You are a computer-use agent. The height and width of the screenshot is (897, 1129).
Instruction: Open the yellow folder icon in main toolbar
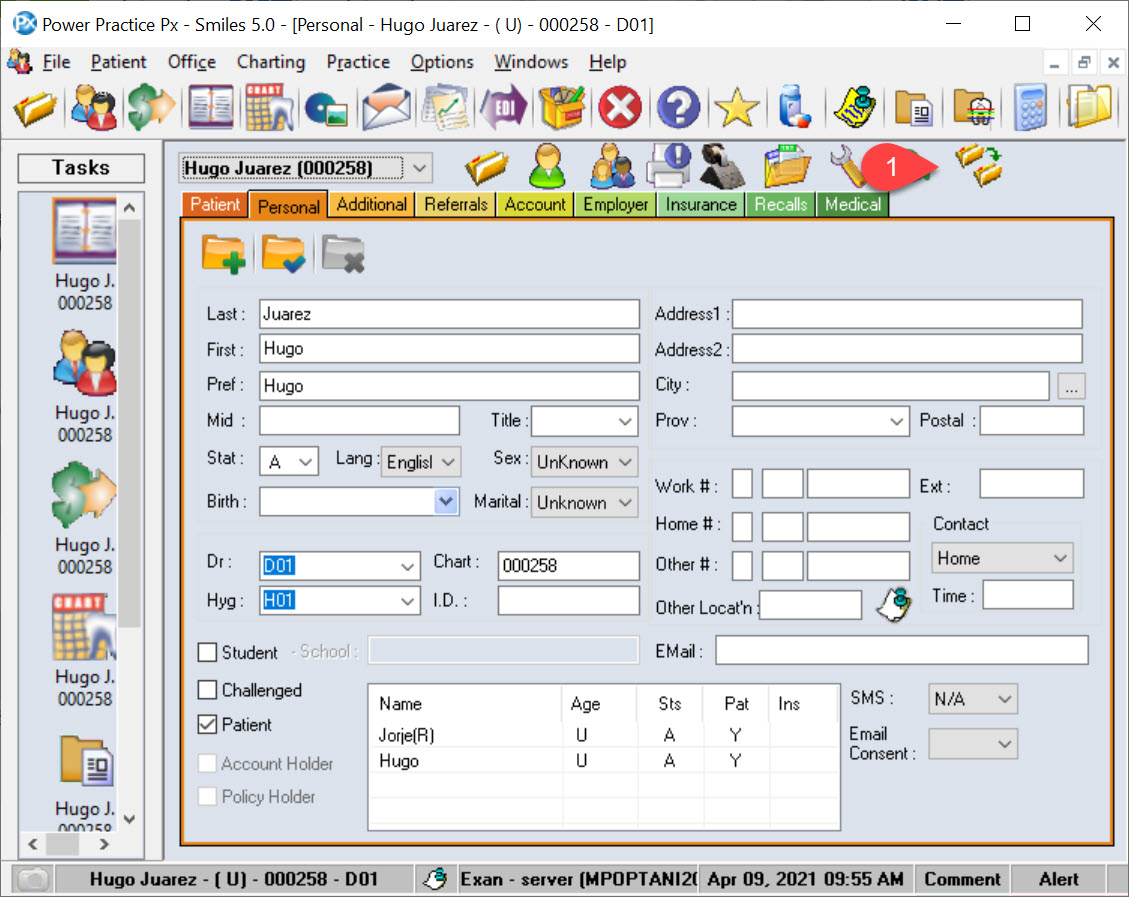(x=35, y=108)
